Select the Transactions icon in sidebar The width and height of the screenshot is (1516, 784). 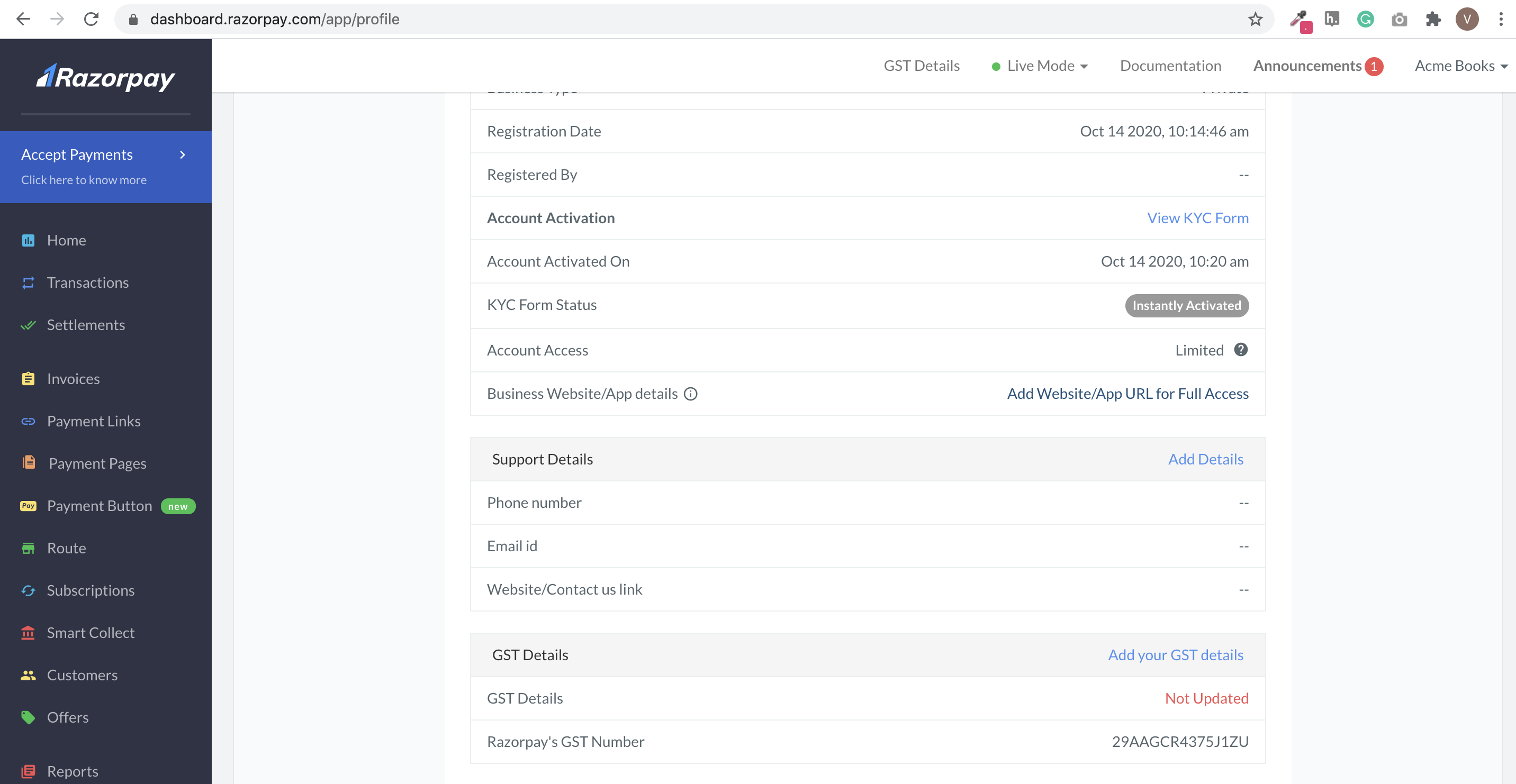click(x=28, y=282)
